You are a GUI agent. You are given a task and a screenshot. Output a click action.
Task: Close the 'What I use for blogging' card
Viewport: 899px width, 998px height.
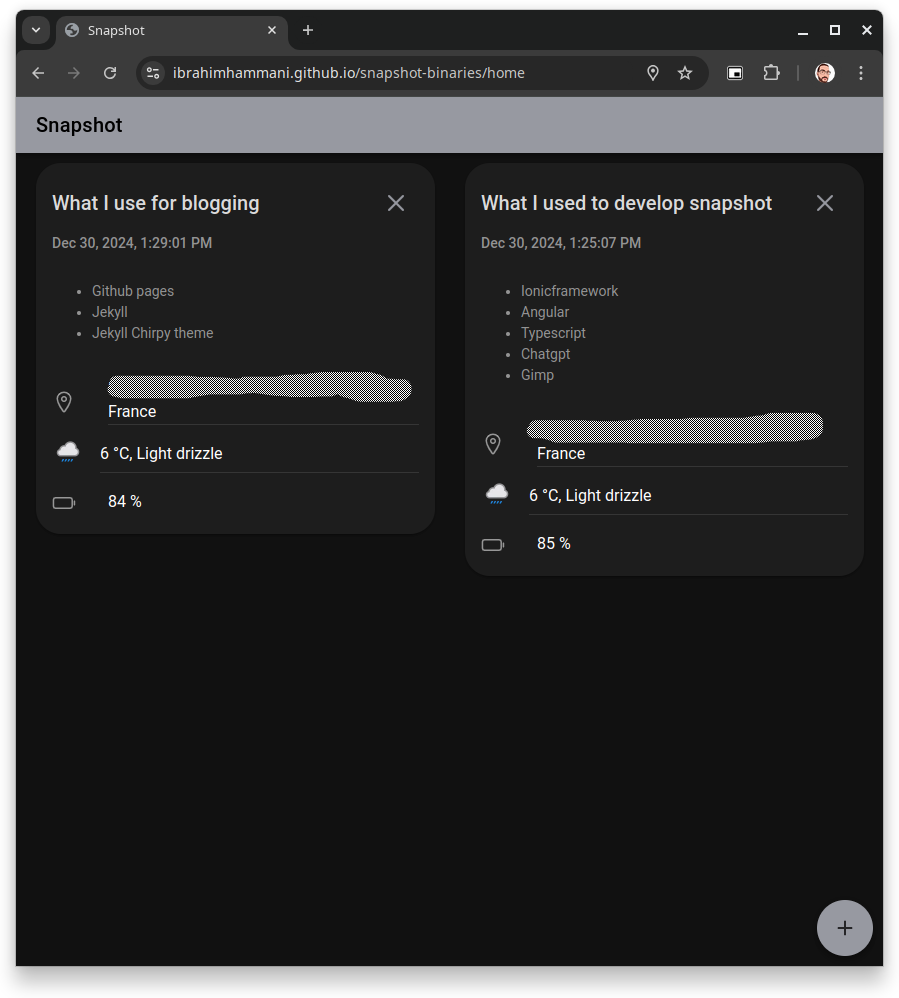coord(395,202)
